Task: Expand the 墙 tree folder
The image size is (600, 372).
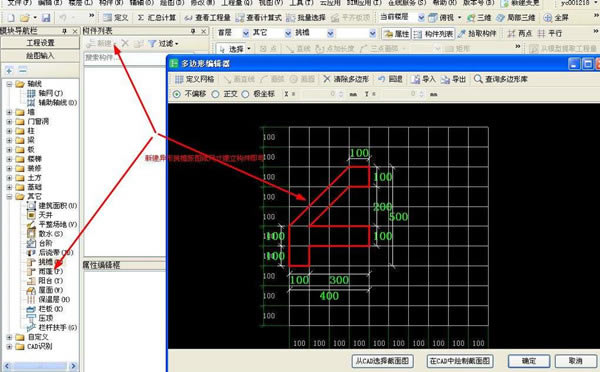Action: [x=9, y=112]
